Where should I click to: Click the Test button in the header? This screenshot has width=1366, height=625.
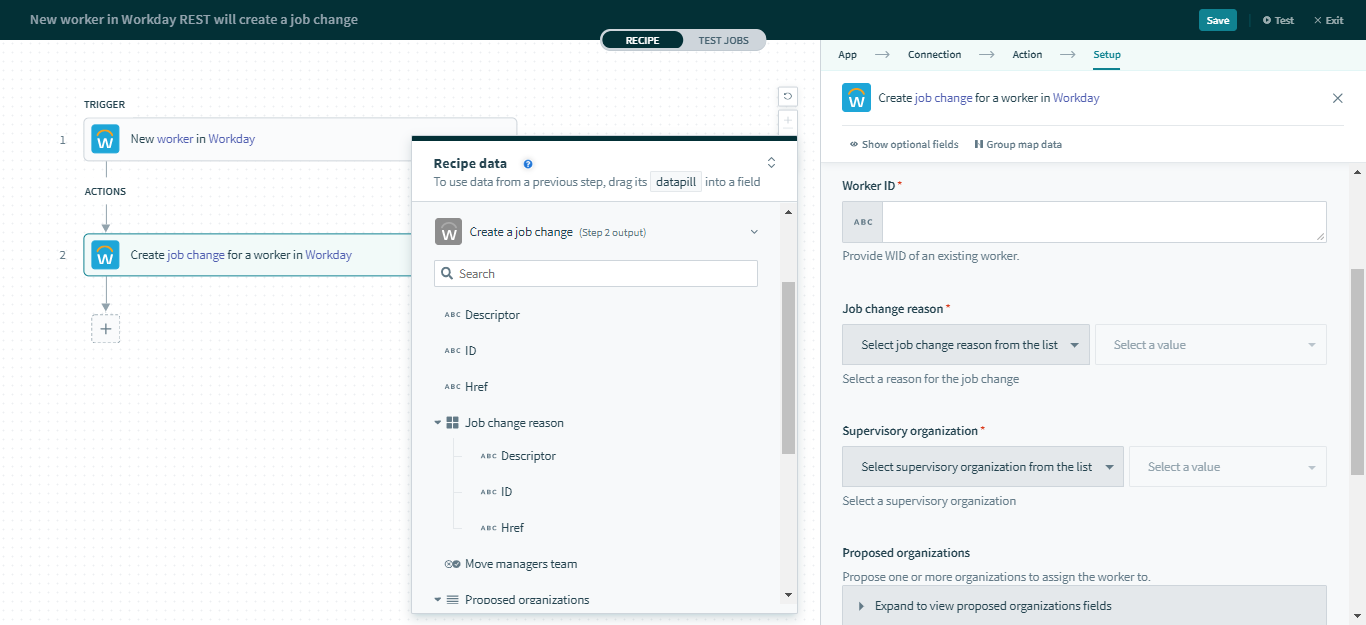(1278, 20)
